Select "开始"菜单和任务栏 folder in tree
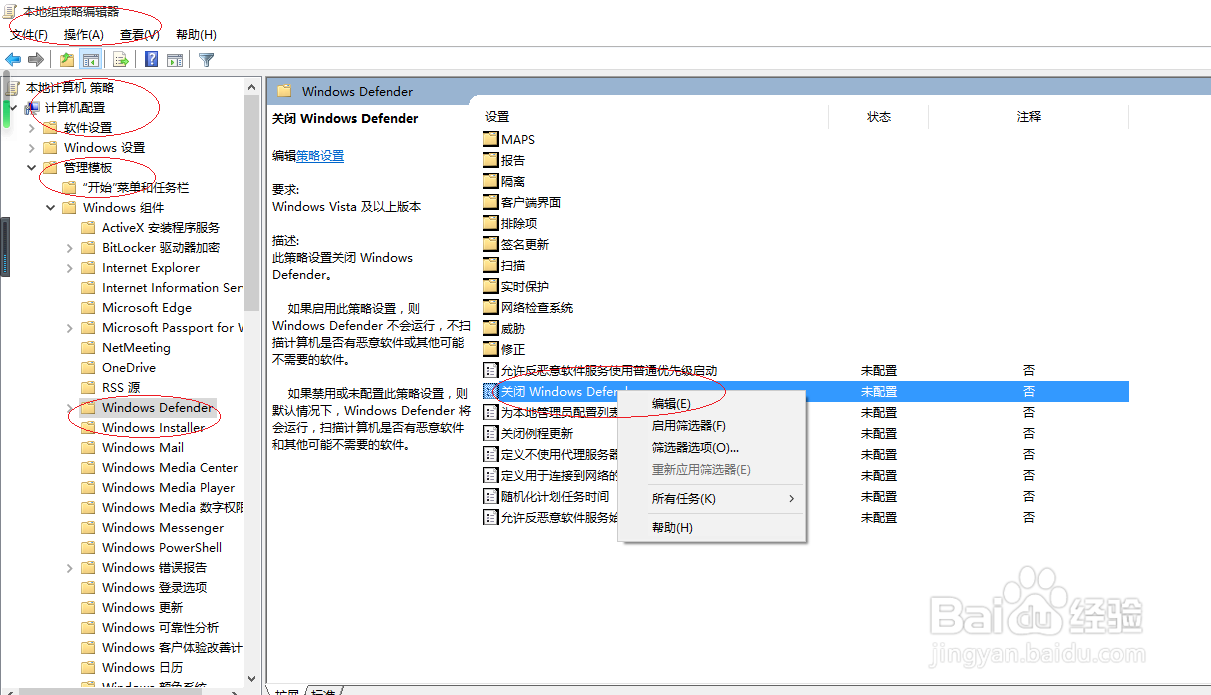Screen dimensions: 1211x695 (x=136, y=187)
